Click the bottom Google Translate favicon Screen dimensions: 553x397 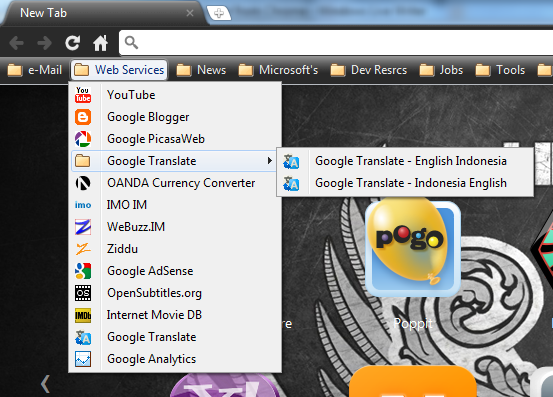point(83,337)
